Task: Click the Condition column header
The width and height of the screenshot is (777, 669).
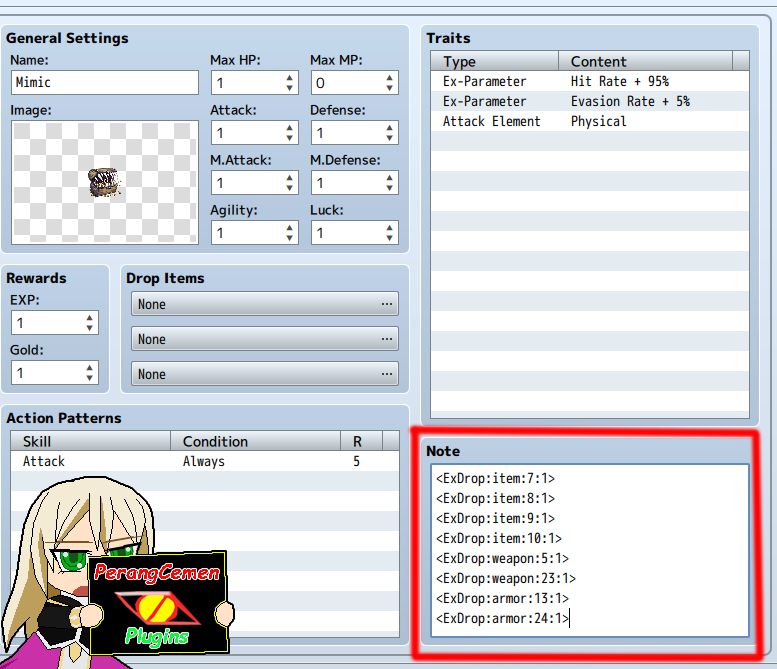Action: (255, 441)
